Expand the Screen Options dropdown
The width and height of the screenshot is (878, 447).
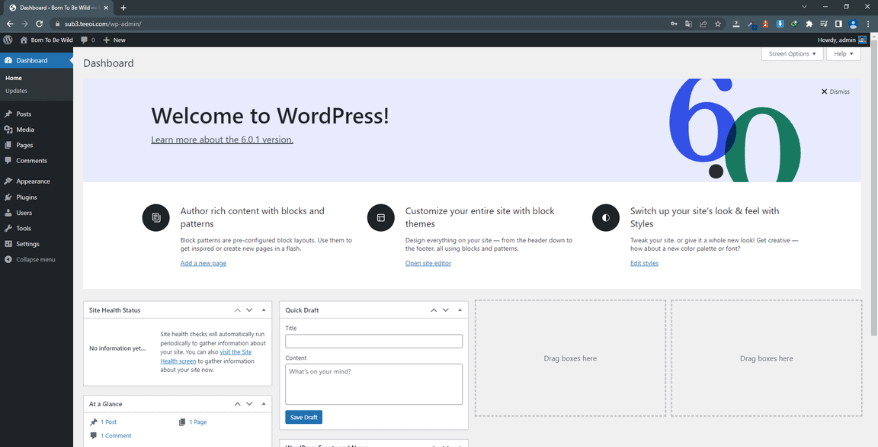(792, 54)
